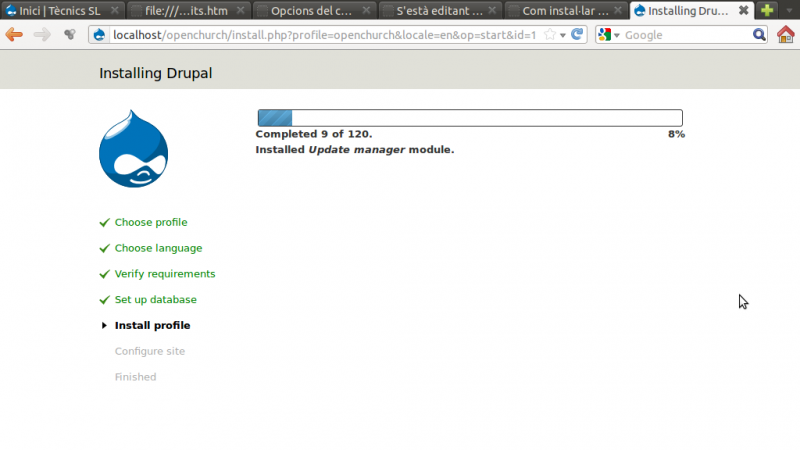
Task: Open the Google search engine dropdown
Action: [x=609, y=34]
